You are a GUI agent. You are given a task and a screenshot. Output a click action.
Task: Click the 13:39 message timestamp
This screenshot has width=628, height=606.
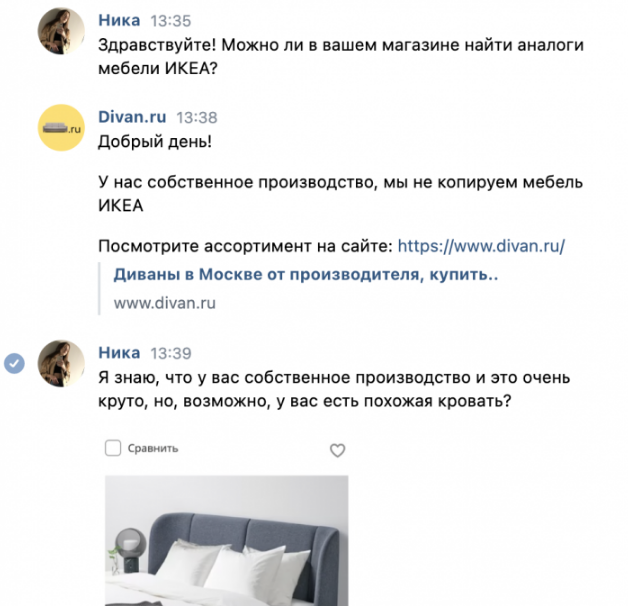pyautogui.click(x=171, y=353)
